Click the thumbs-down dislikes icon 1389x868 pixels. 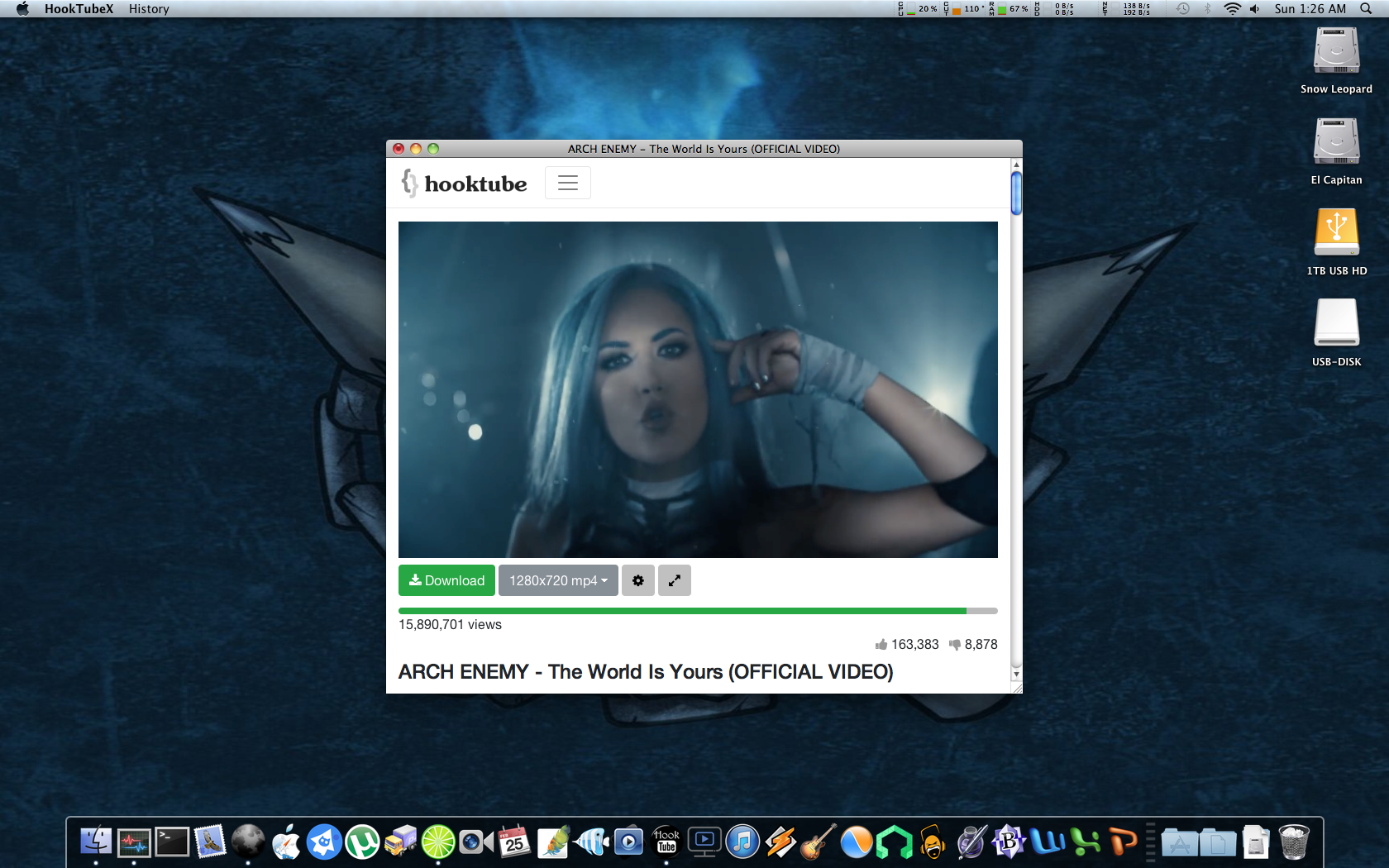click(x=955, y=644)
